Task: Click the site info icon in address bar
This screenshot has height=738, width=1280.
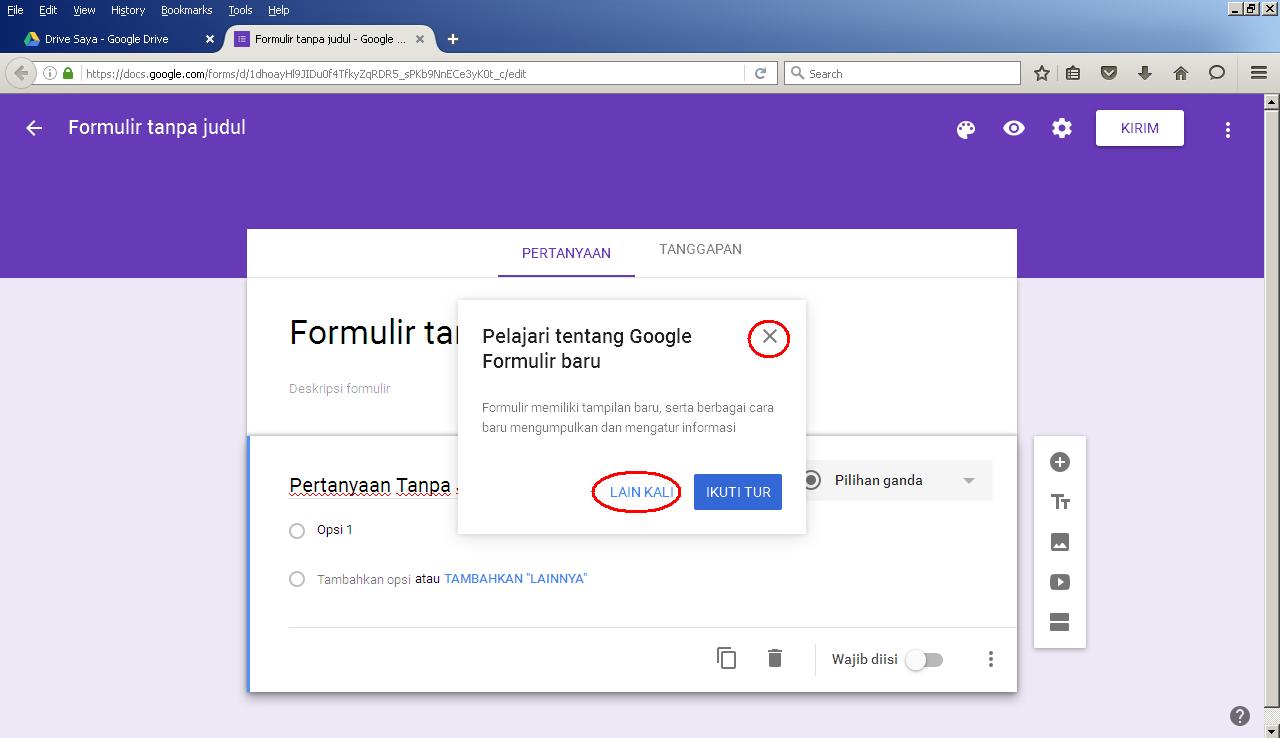Action: click(x=49, y=73)
